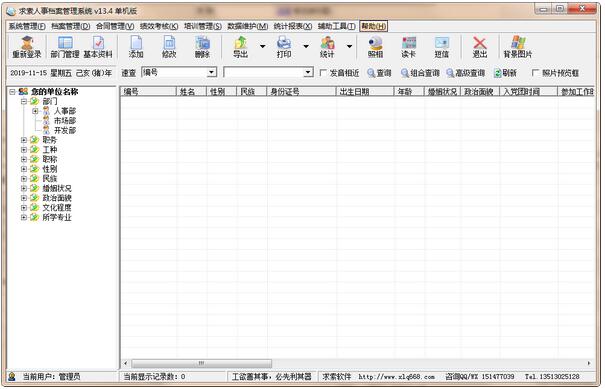Click the 添加 add record icon
This screenshot has height=389, width=605.
point(136,47)
